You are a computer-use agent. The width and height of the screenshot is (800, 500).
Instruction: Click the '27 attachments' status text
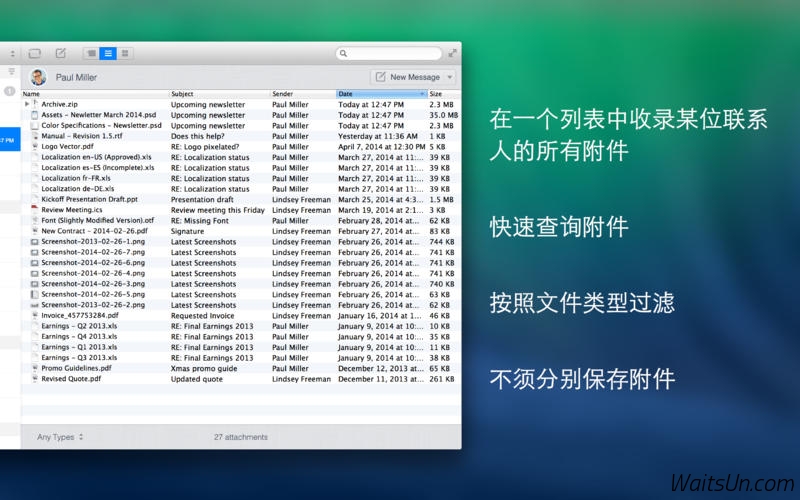coord(241,437)
